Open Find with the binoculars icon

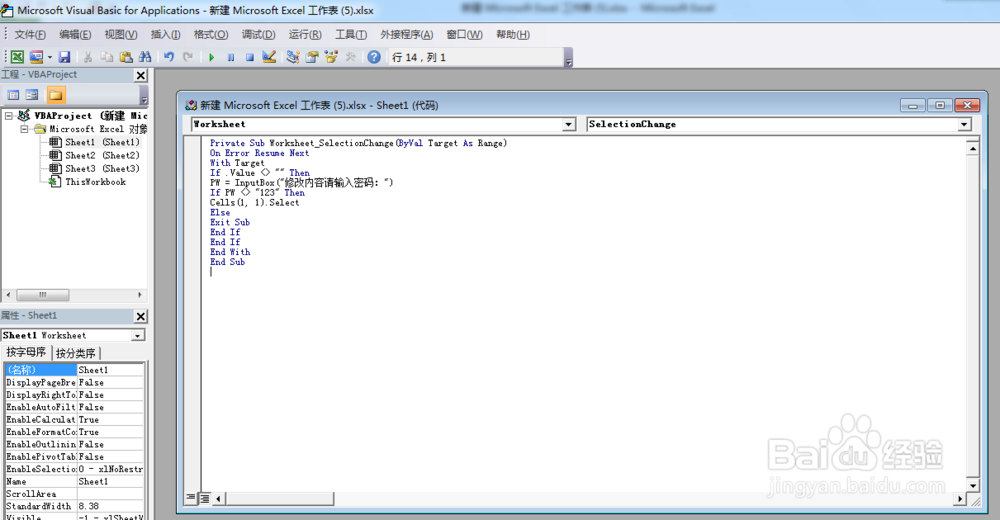[145, 57]
